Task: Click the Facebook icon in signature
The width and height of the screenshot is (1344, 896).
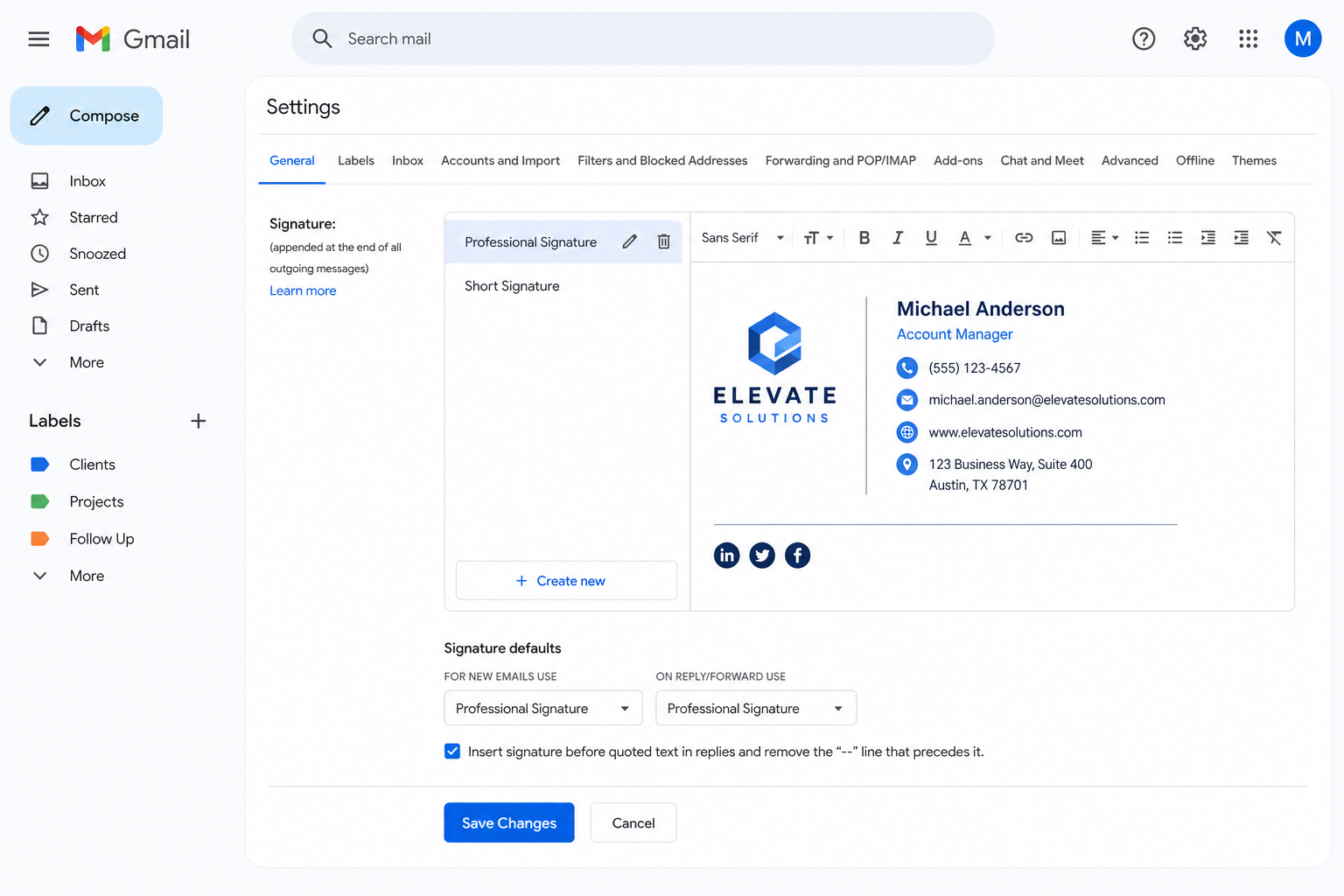Action: coord(797,556)
